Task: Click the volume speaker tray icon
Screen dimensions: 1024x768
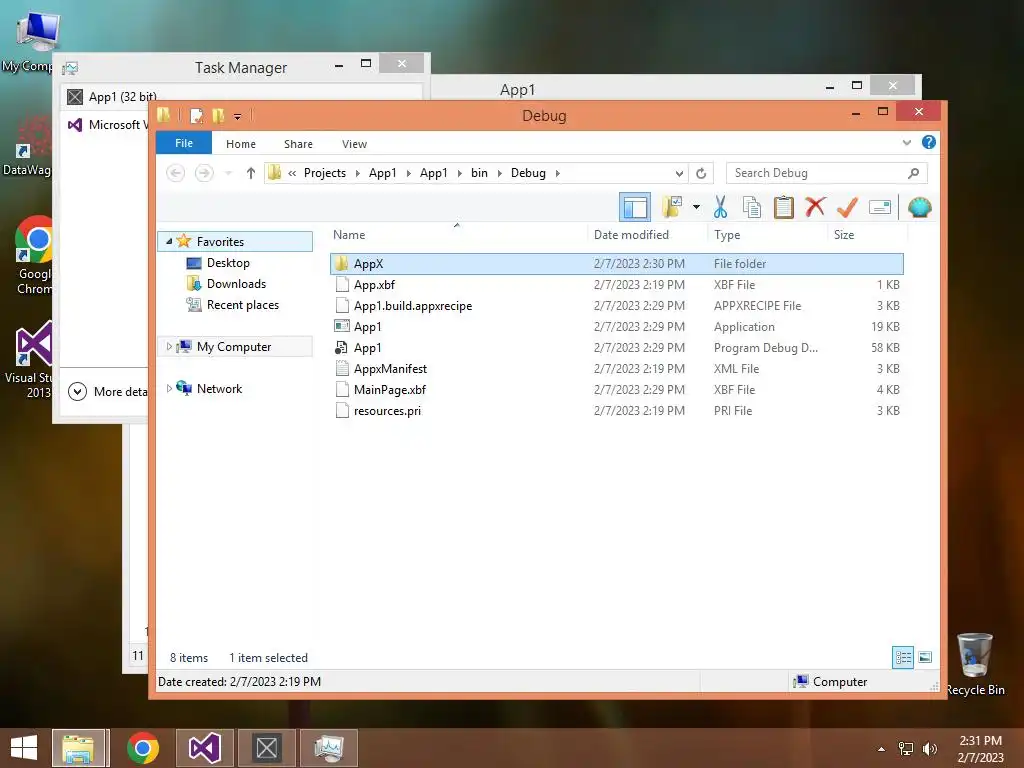Action: tap(929, 748)
